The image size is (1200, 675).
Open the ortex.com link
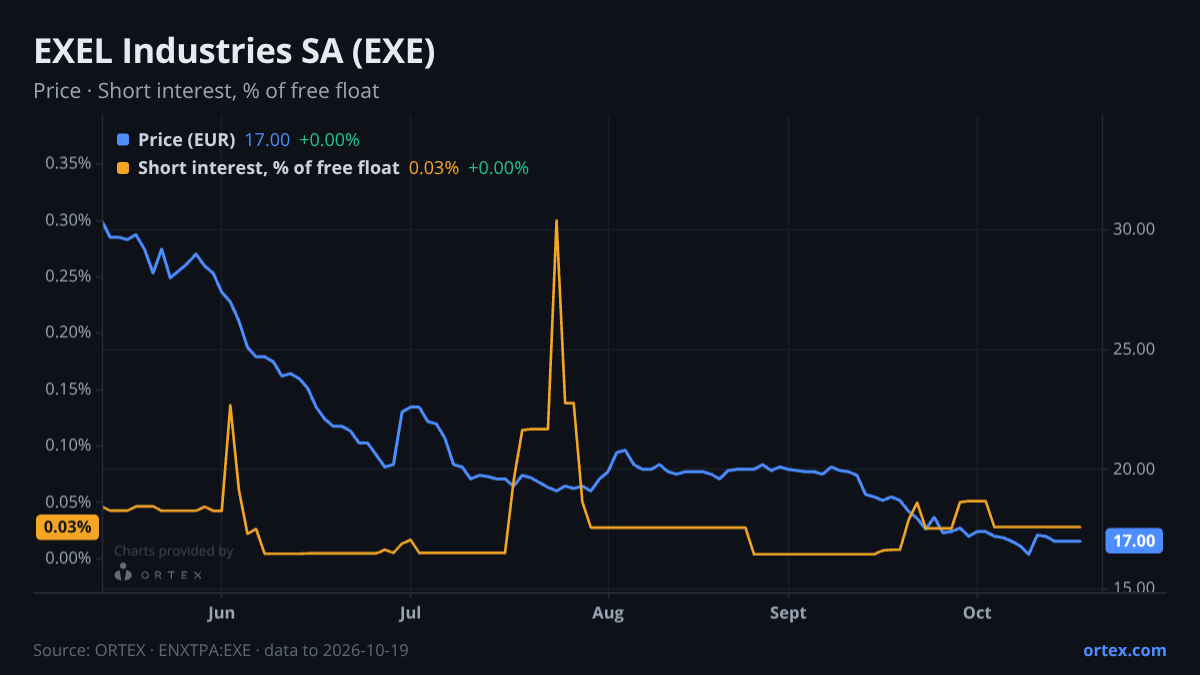click(x=1125, y=650)
